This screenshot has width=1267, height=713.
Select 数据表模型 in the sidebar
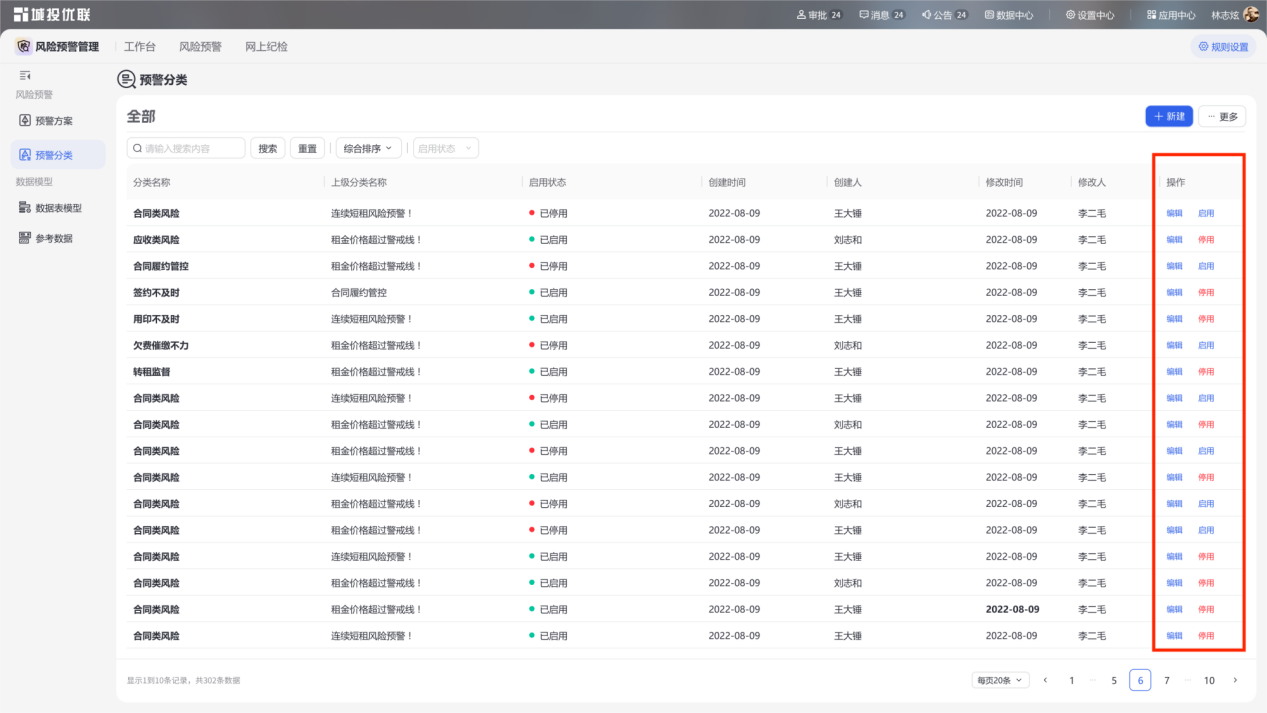click(x=58, y=208)
